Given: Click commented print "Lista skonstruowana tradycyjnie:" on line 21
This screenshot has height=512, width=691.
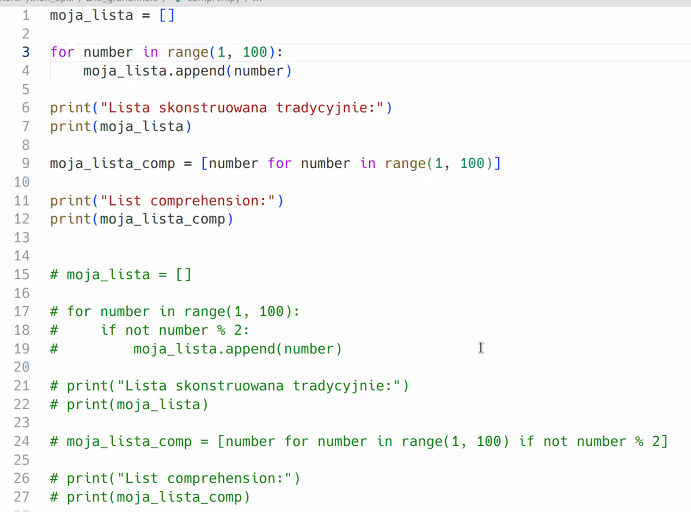Looking at the screenshot, I should click(229, 386).
